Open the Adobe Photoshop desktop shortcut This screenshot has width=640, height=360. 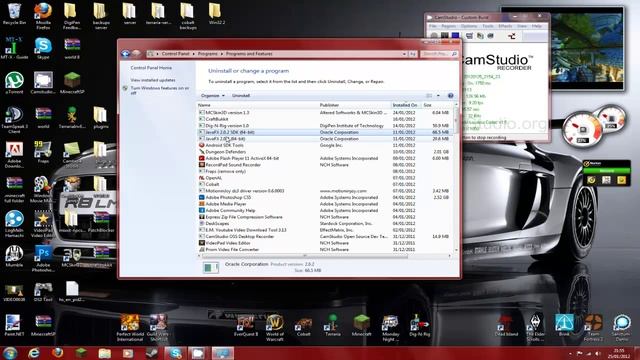(x=43, y=259)
